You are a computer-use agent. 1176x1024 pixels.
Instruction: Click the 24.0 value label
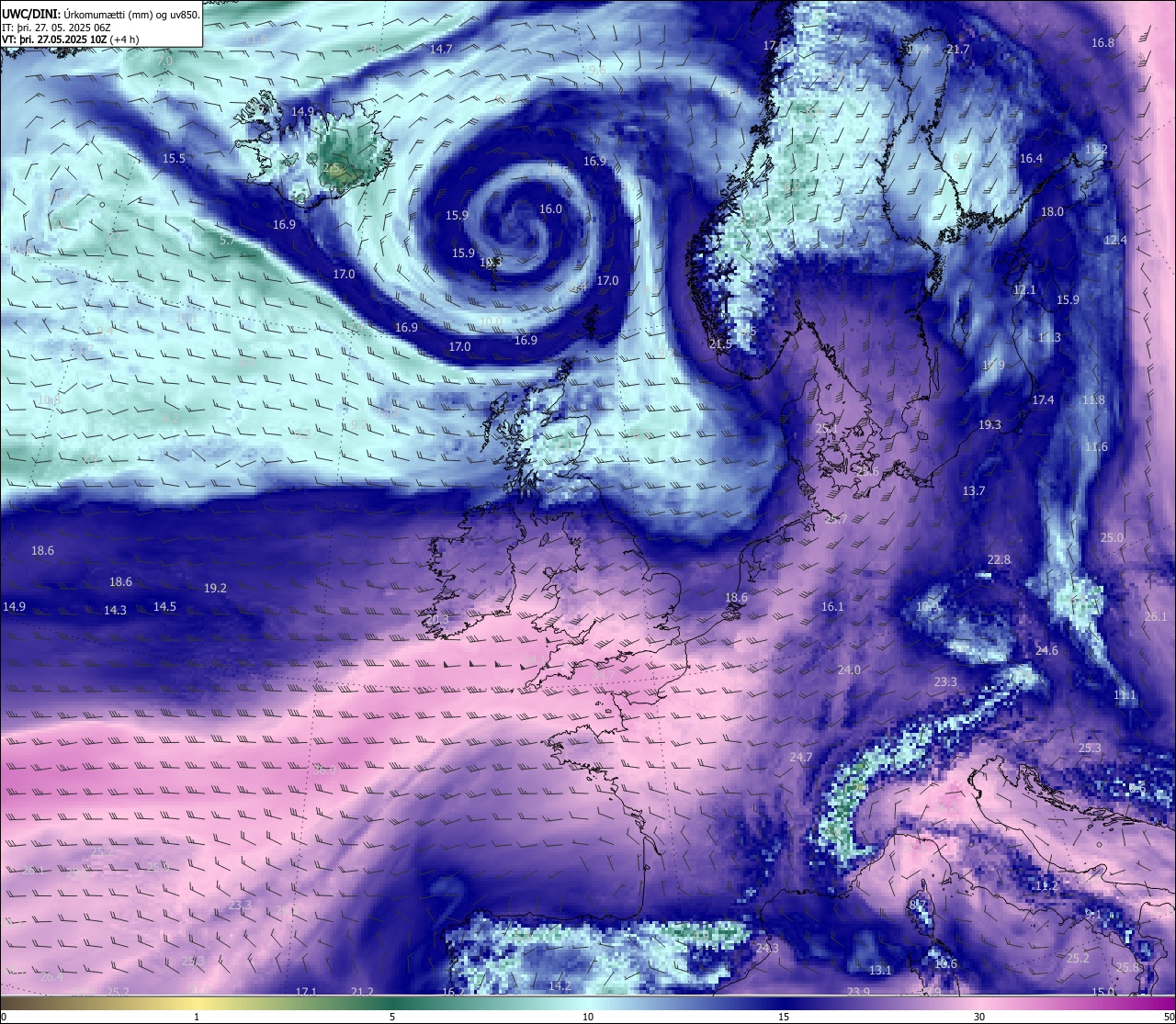[849, 670]
